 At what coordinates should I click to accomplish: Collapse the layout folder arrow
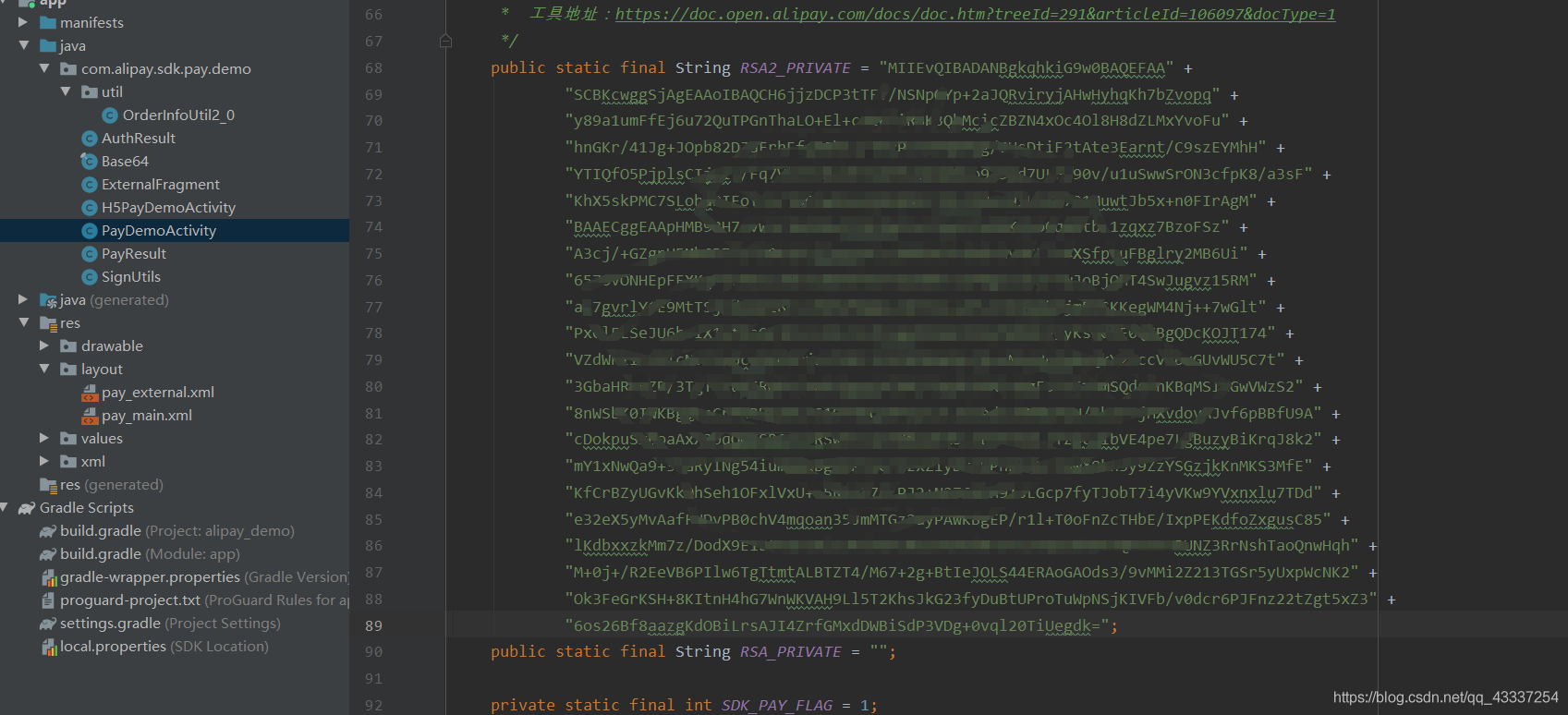click(x=44, y=369)
